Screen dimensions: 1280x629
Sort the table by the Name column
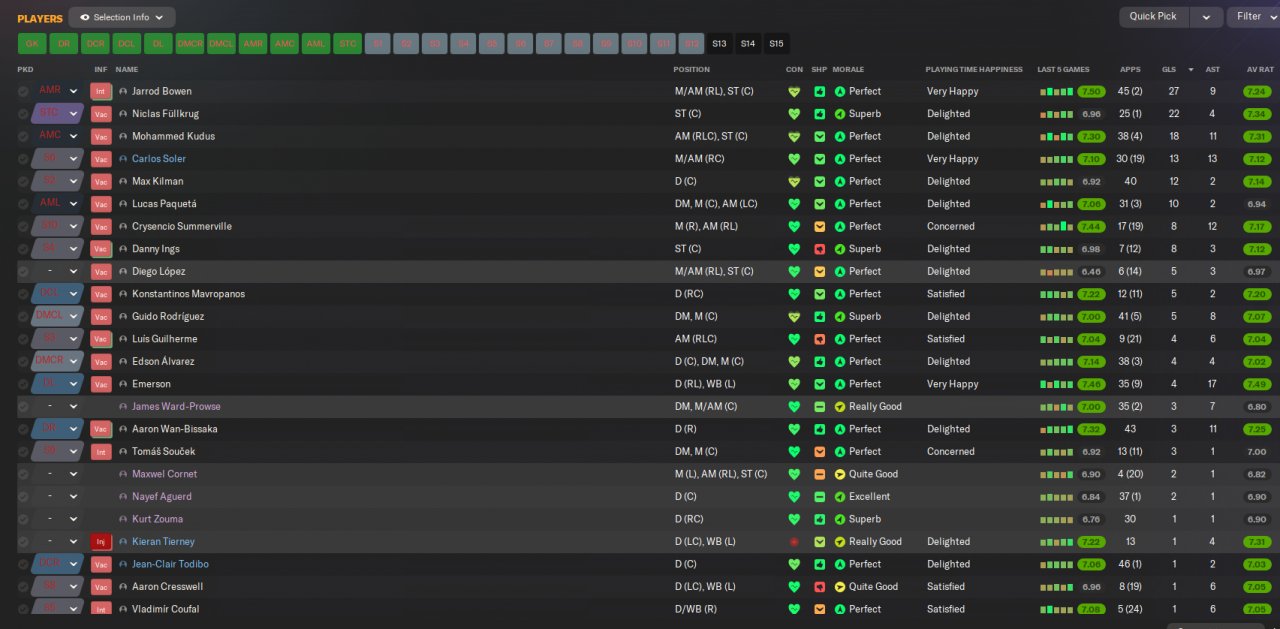pyautogui.click(x=127, y=70)
